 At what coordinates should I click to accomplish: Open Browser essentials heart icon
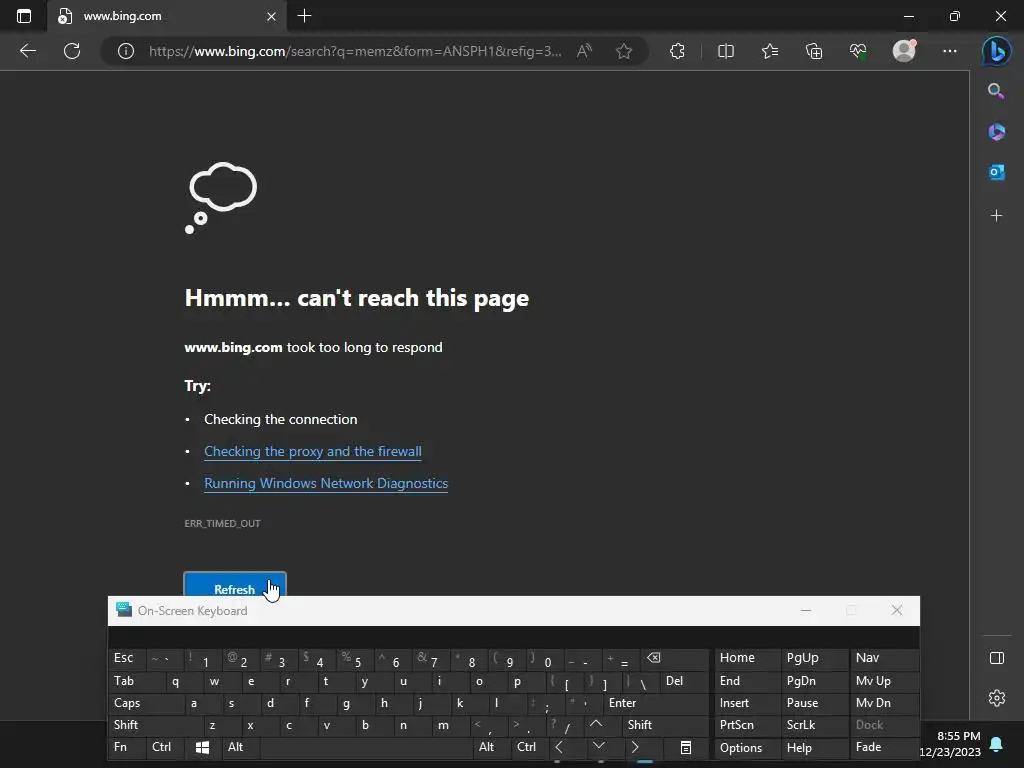point(858,51)
